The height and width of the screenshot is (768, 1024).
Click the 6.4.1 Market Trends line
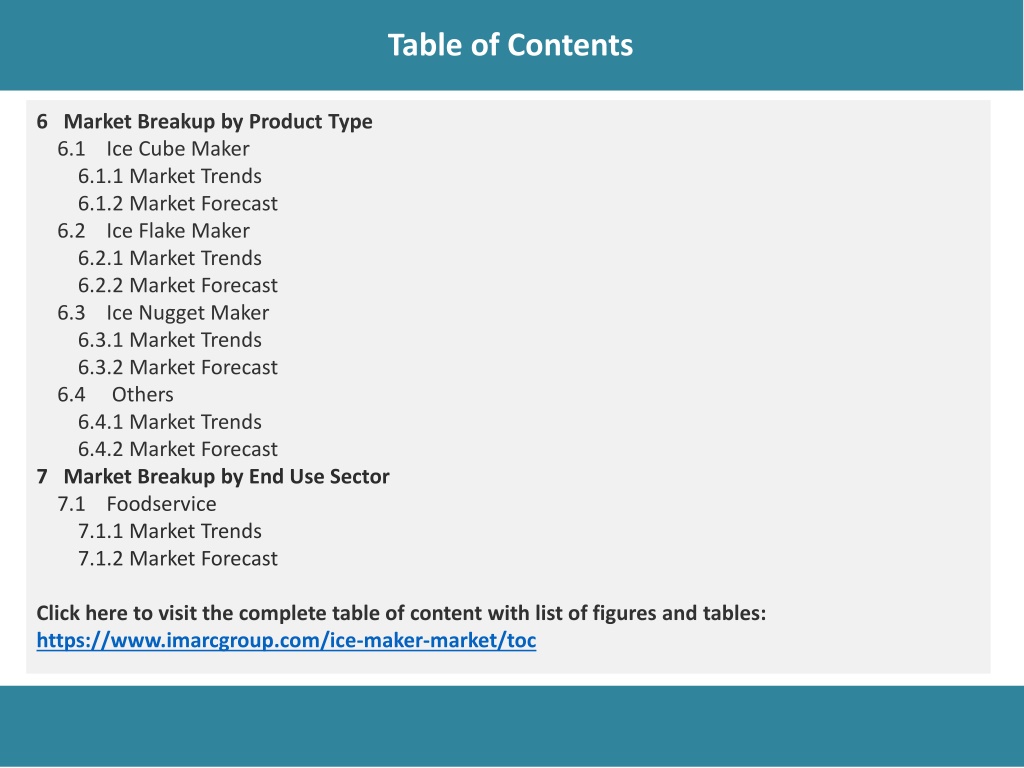click(x=170, y=423)
